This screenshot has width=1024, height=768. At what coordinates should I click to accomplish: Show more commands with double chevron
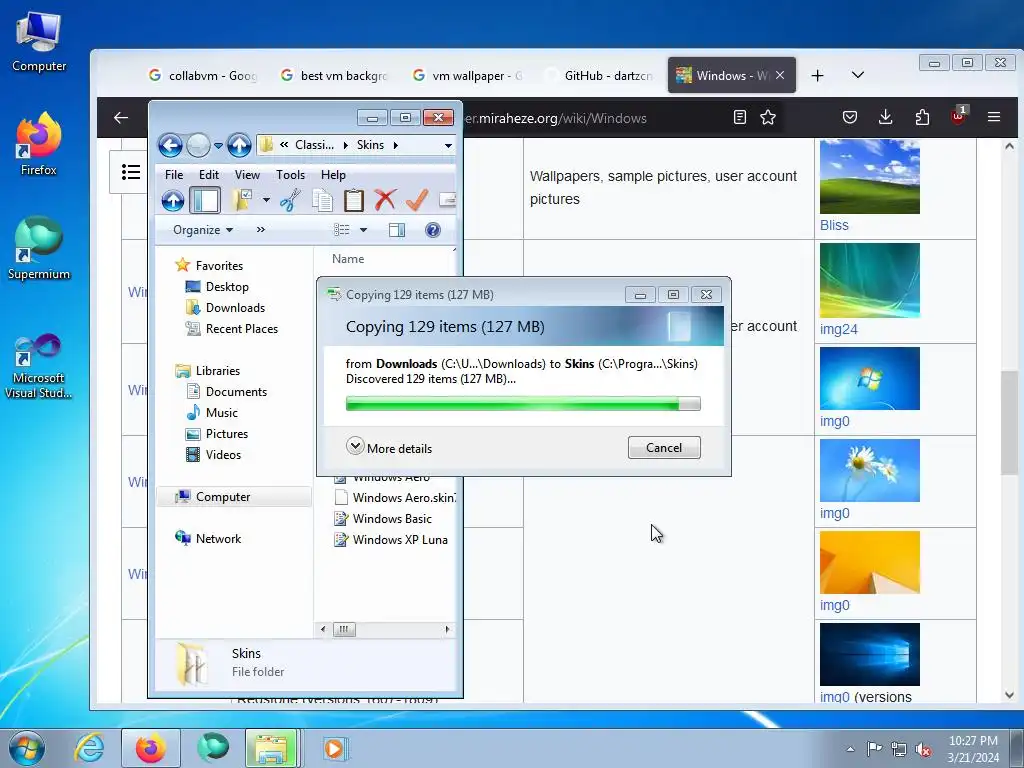pos(261,230)
